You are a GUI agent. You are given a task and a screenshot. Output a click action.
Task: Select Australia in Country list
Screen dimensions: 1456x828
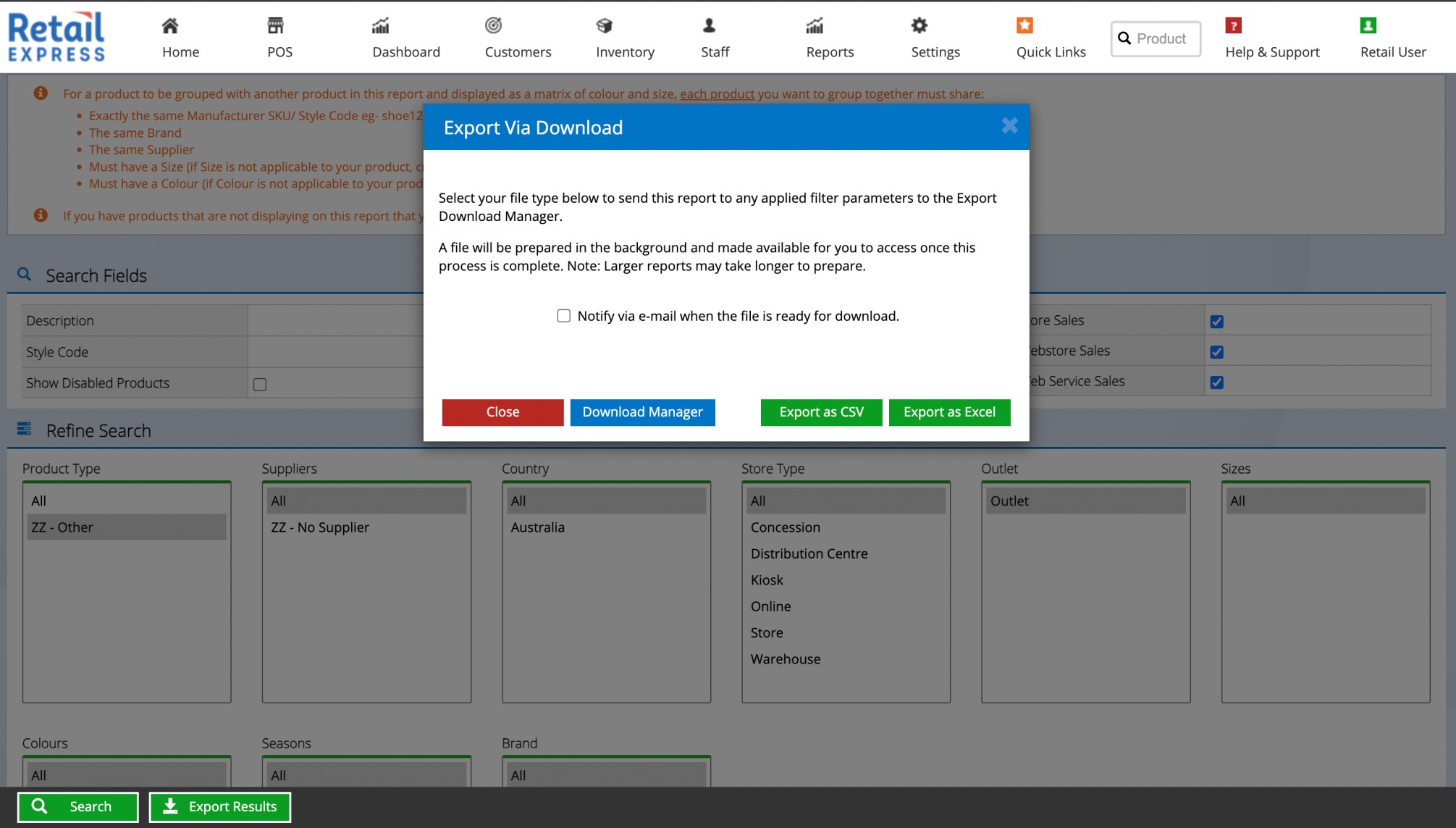tap(537, 527)
